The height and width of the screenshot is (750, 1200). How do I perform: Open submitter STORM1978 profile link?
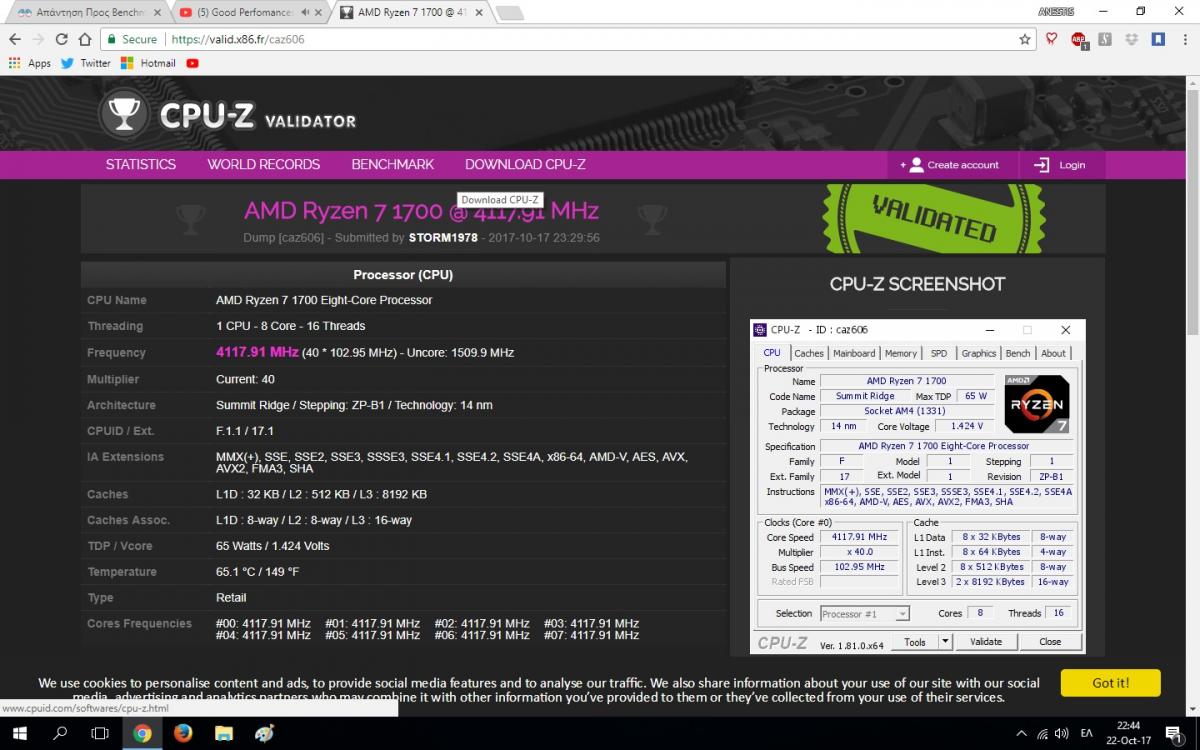point(443,238)
